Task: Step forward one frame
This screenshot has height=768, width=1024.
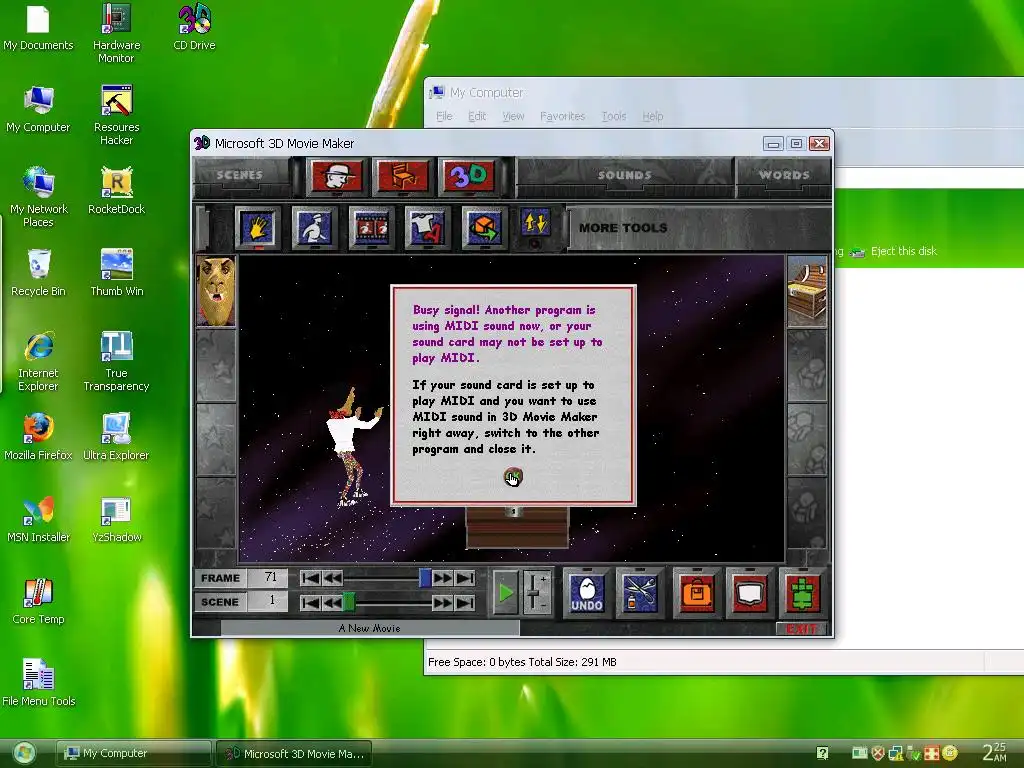Action: [442, 578]
